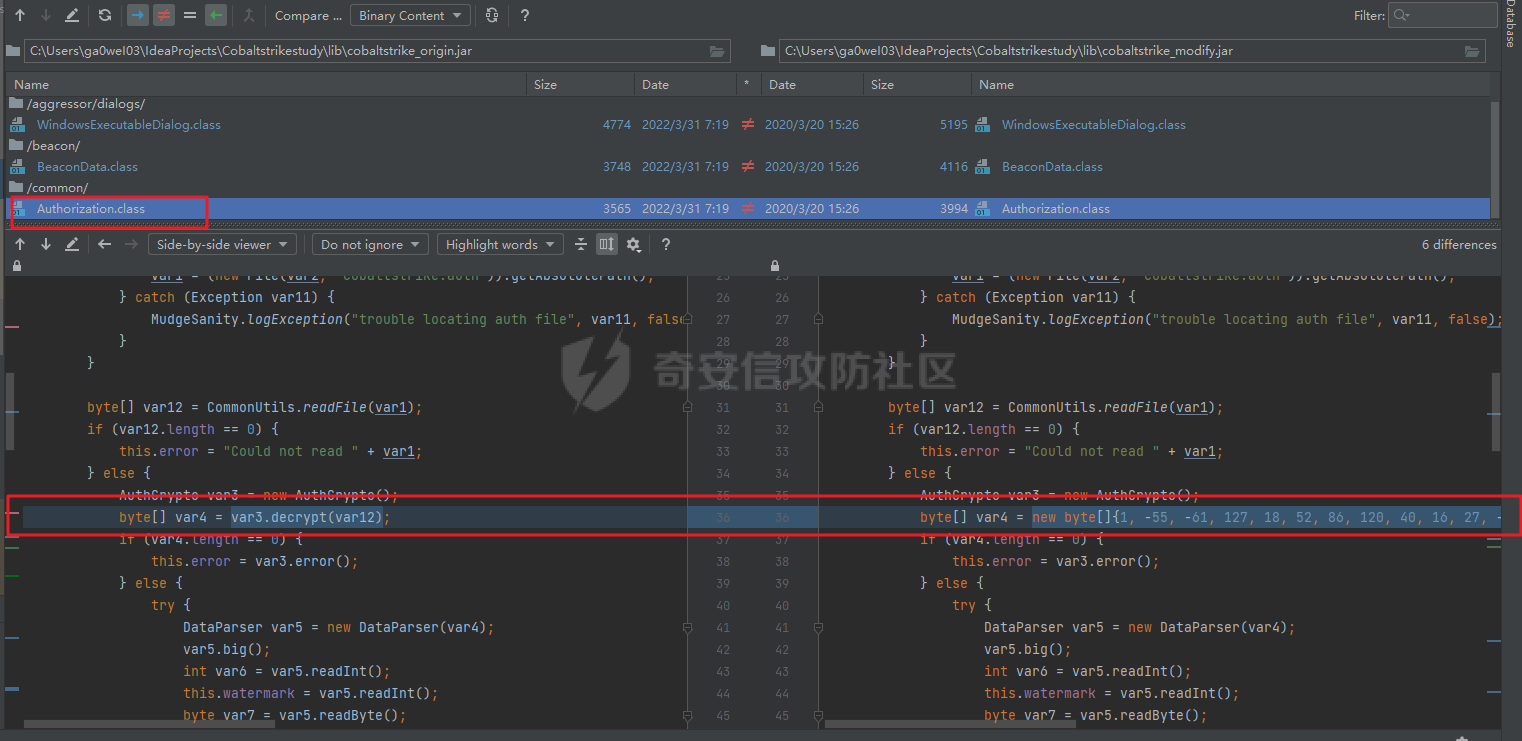Go forward to next file in diff

click(131, 244)
